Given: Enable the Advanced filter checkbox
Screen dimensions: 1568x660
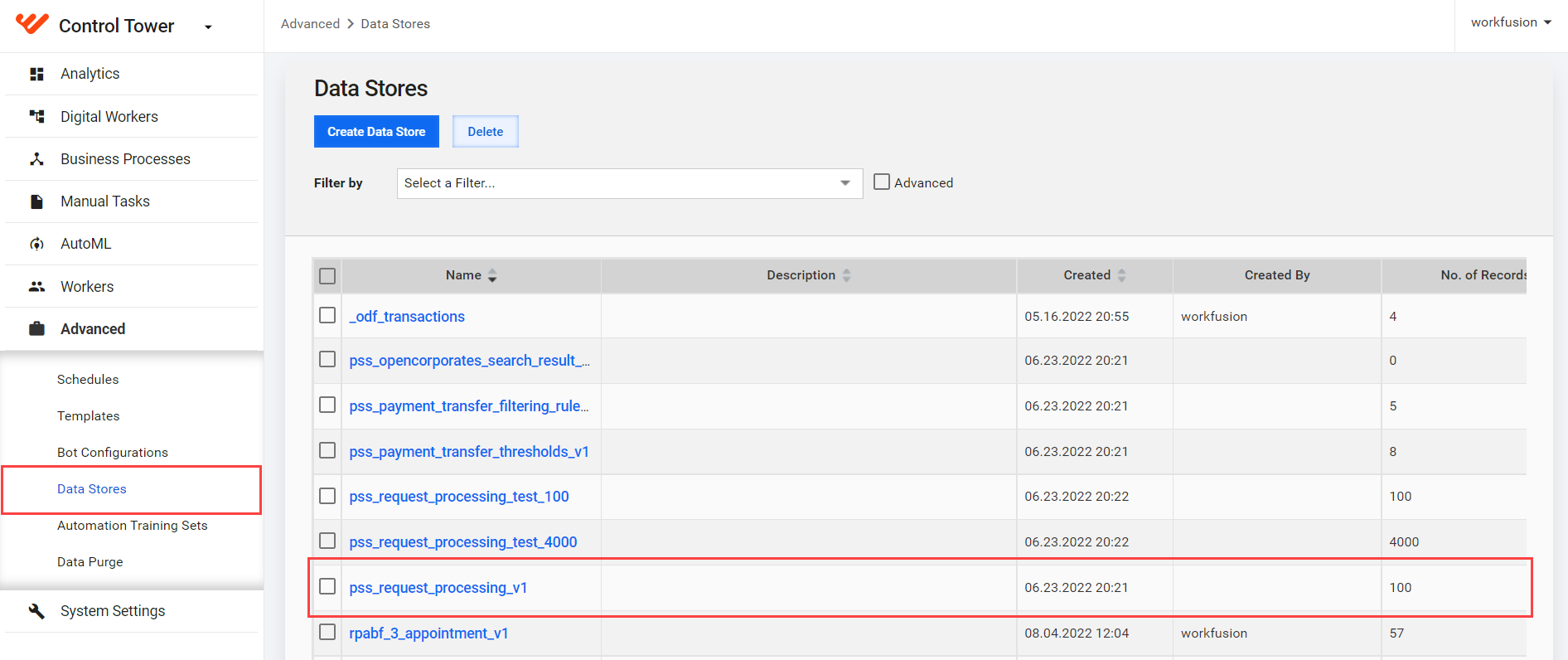Looking at the screenshot, I should [882, 182].
